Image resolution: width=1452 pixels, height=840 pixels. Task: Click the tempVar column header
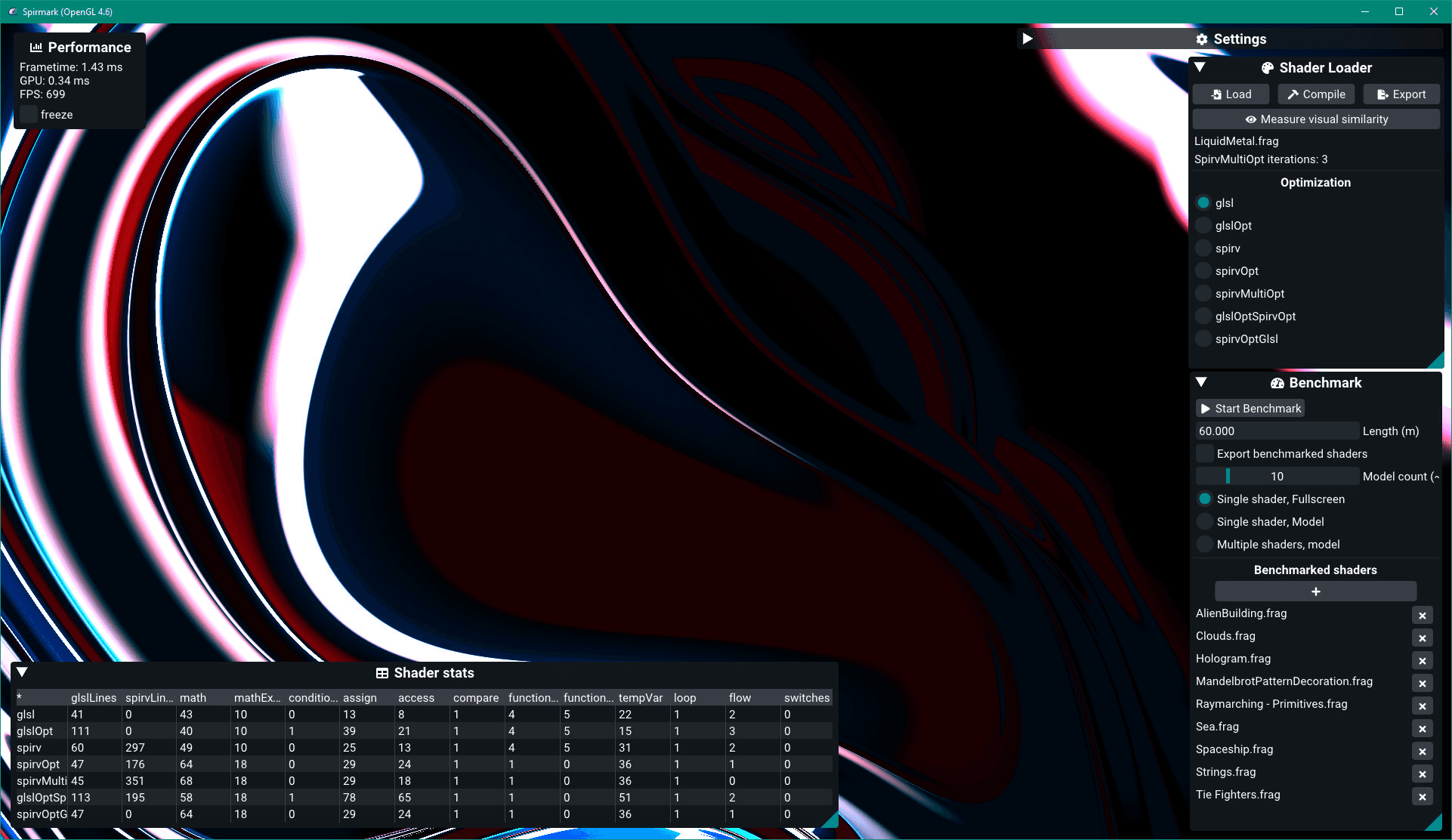pos(640,698)
